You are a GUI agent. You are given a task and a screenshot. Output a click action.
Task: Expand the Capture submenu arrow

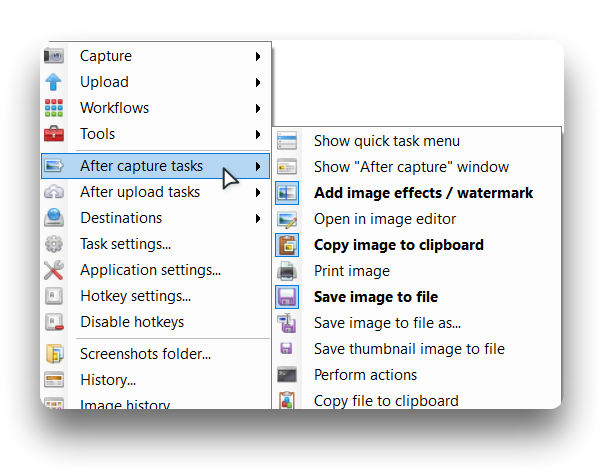[258, 56]
